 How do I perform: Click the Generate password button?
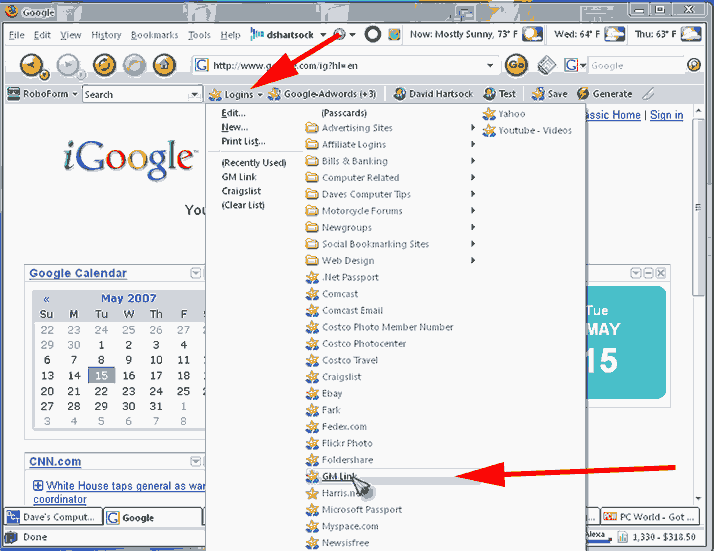click(605, 94)
